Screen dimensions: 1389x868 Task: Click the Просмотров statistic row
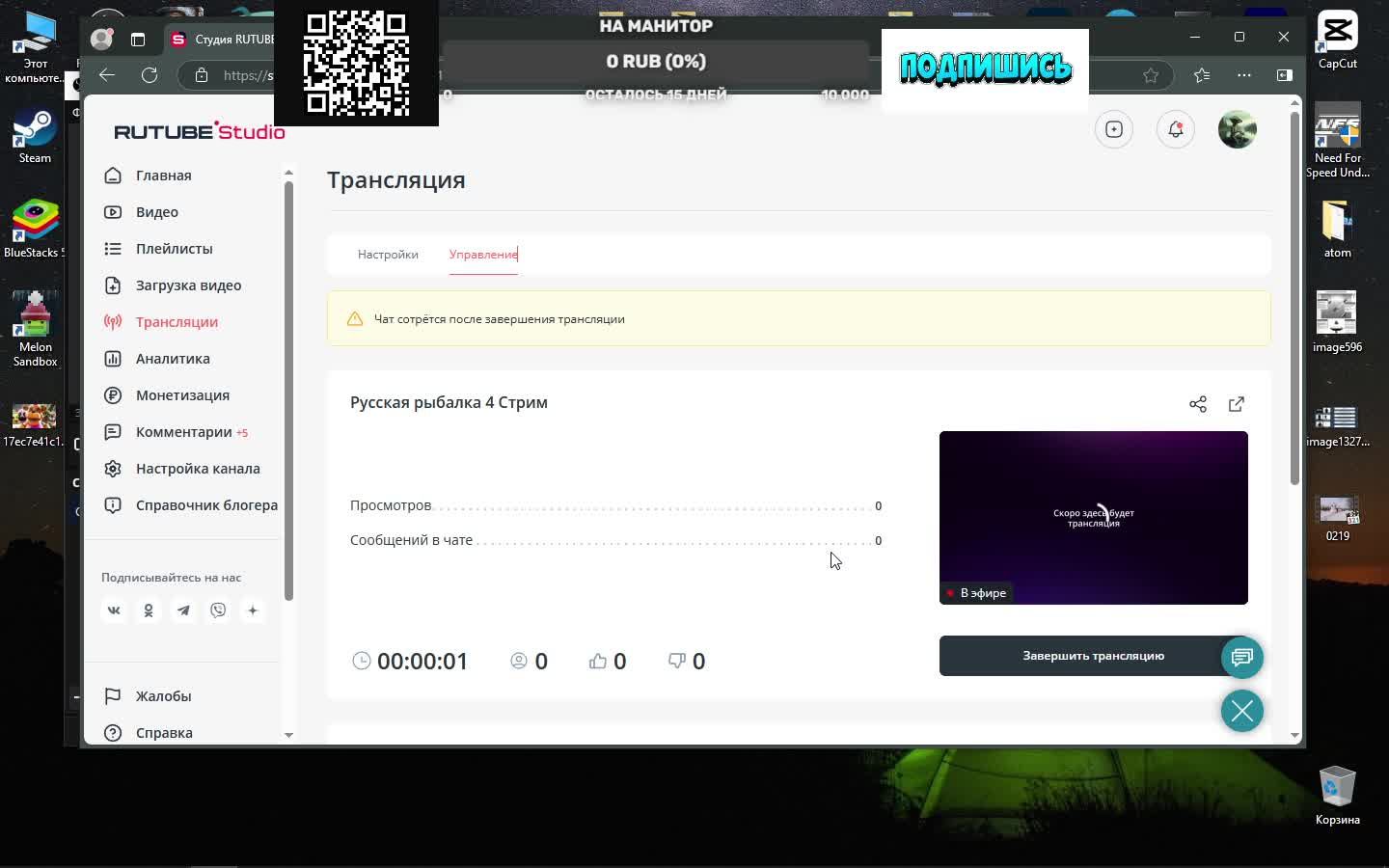[x=615, y=505]
